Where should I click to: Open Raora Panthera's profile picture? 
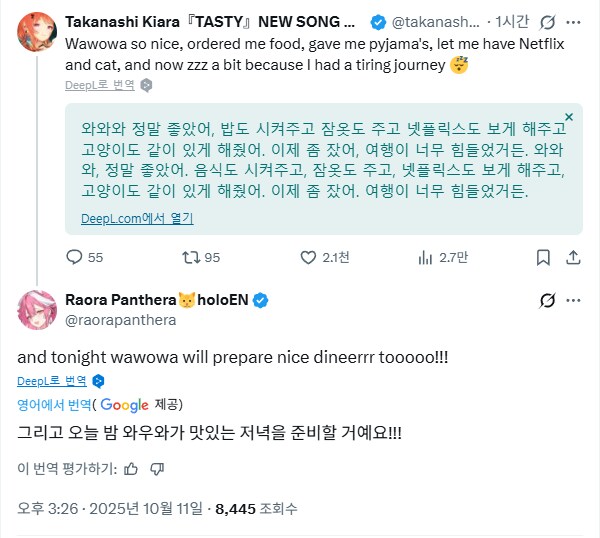click(x=36, y=310)
